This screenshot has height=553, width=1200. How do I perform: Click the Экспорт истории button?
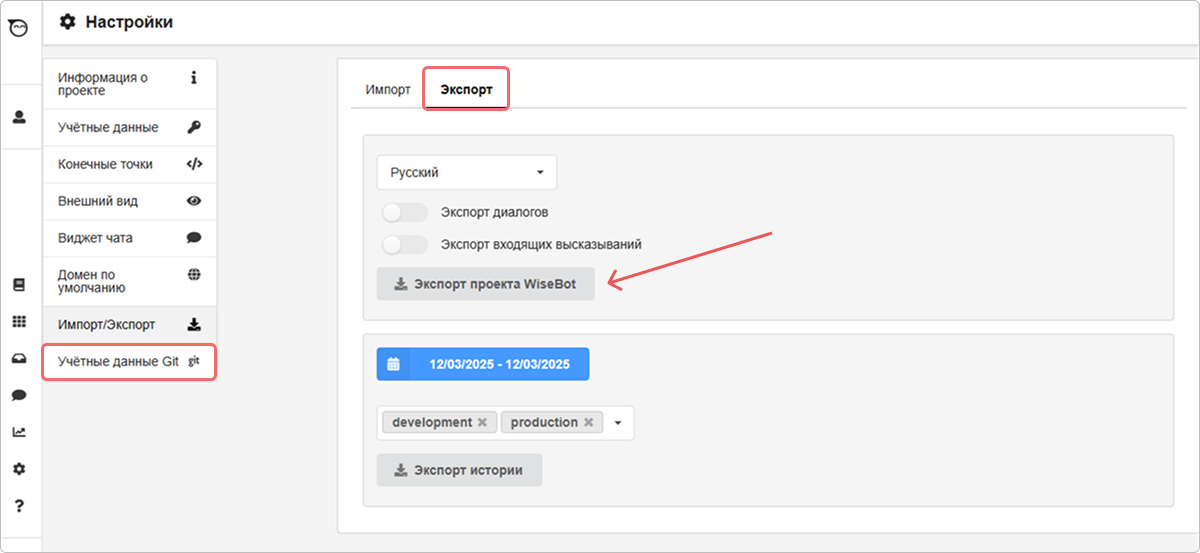click(x=459, y=470)
